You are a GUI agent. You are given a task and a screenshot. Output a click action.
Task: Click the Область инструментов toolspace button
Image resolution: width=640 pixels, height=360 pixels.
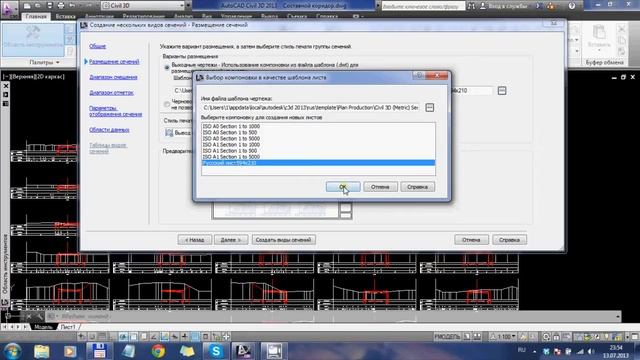coord(33,40)
